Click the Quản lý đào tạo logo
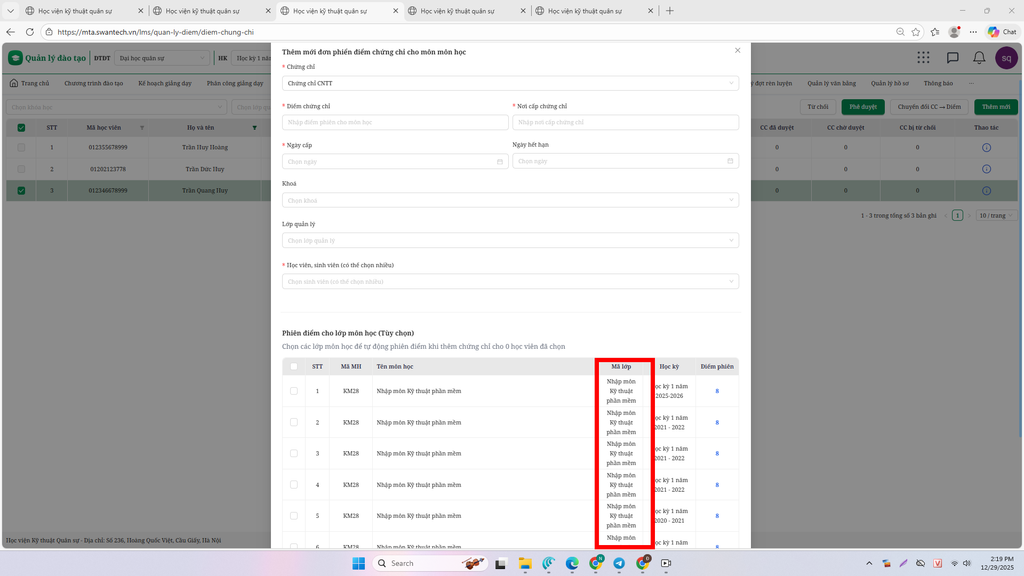Screen dimensions: 1024x576 [47, 57]
